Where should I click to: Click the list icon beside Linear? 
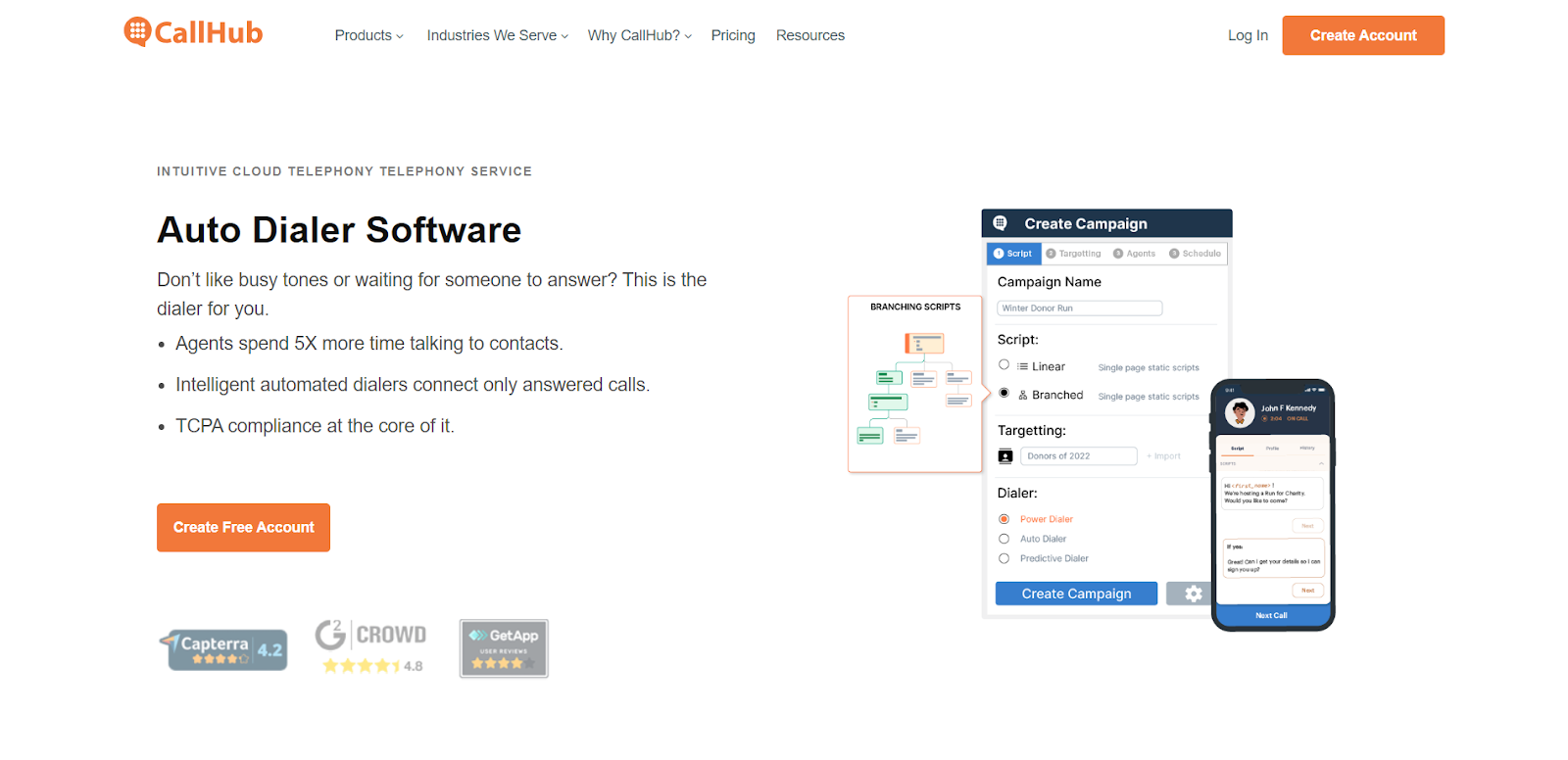pos(1022,366)
